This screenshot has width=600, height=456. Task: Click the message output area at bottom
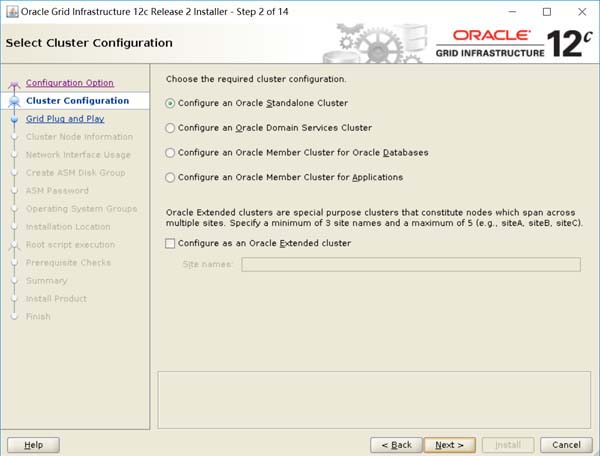374,400
